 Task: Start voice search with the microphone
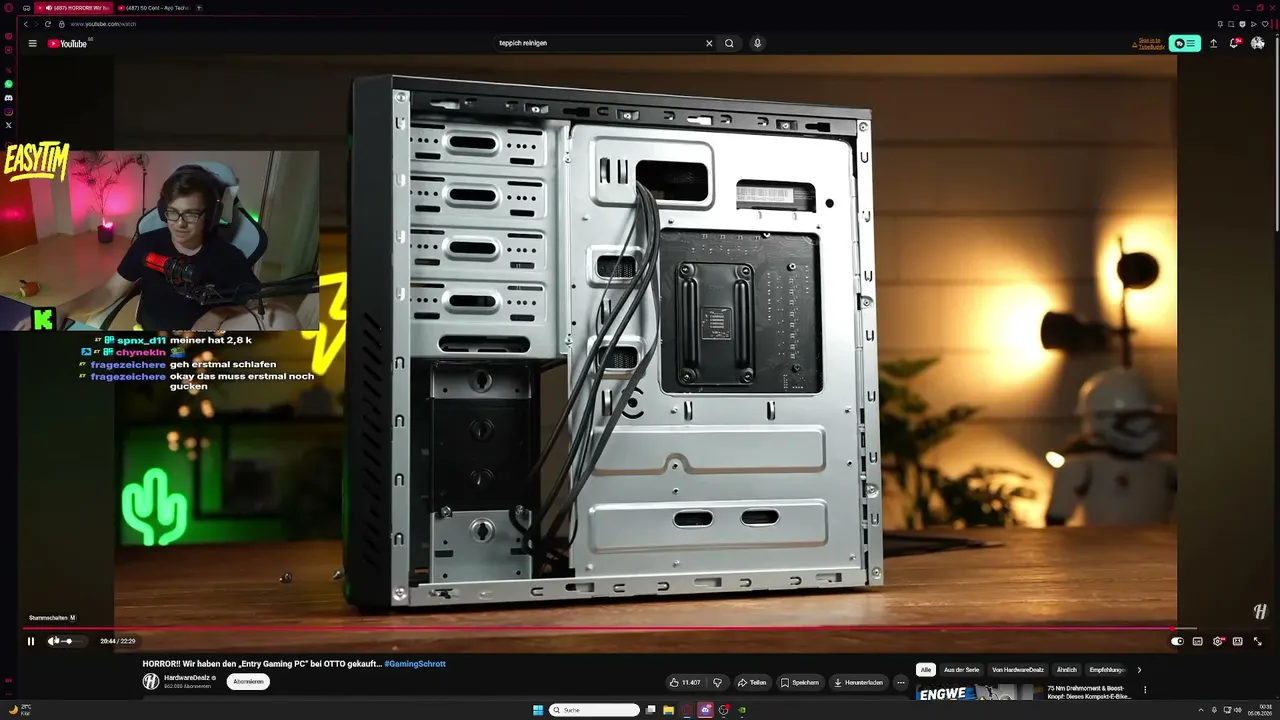[x=757, y=43]
